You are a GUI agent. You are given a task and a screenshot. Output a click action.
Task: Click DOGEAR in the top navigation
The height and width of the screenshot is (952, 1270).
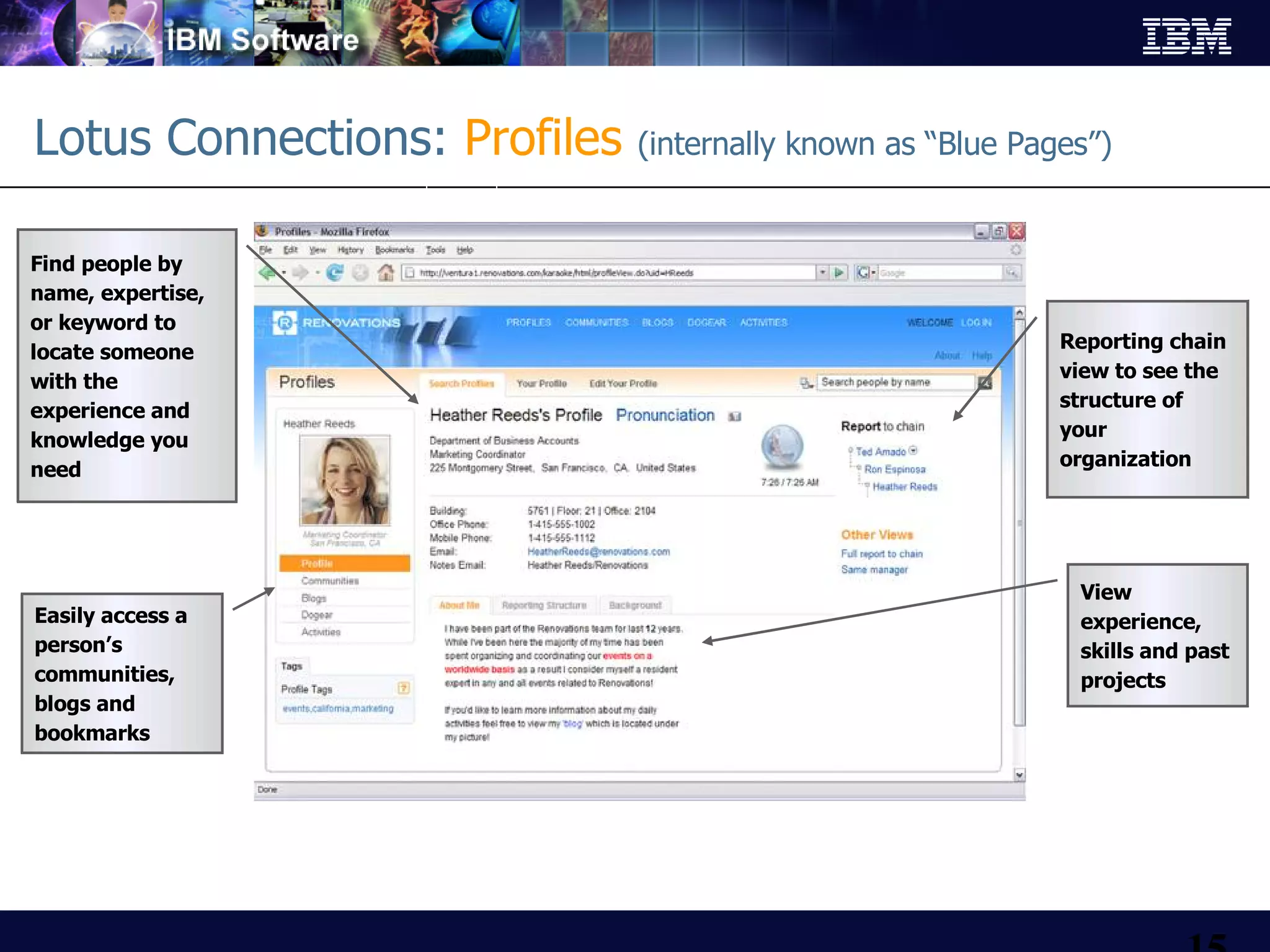pyautogui.click(x=706, y=323)
